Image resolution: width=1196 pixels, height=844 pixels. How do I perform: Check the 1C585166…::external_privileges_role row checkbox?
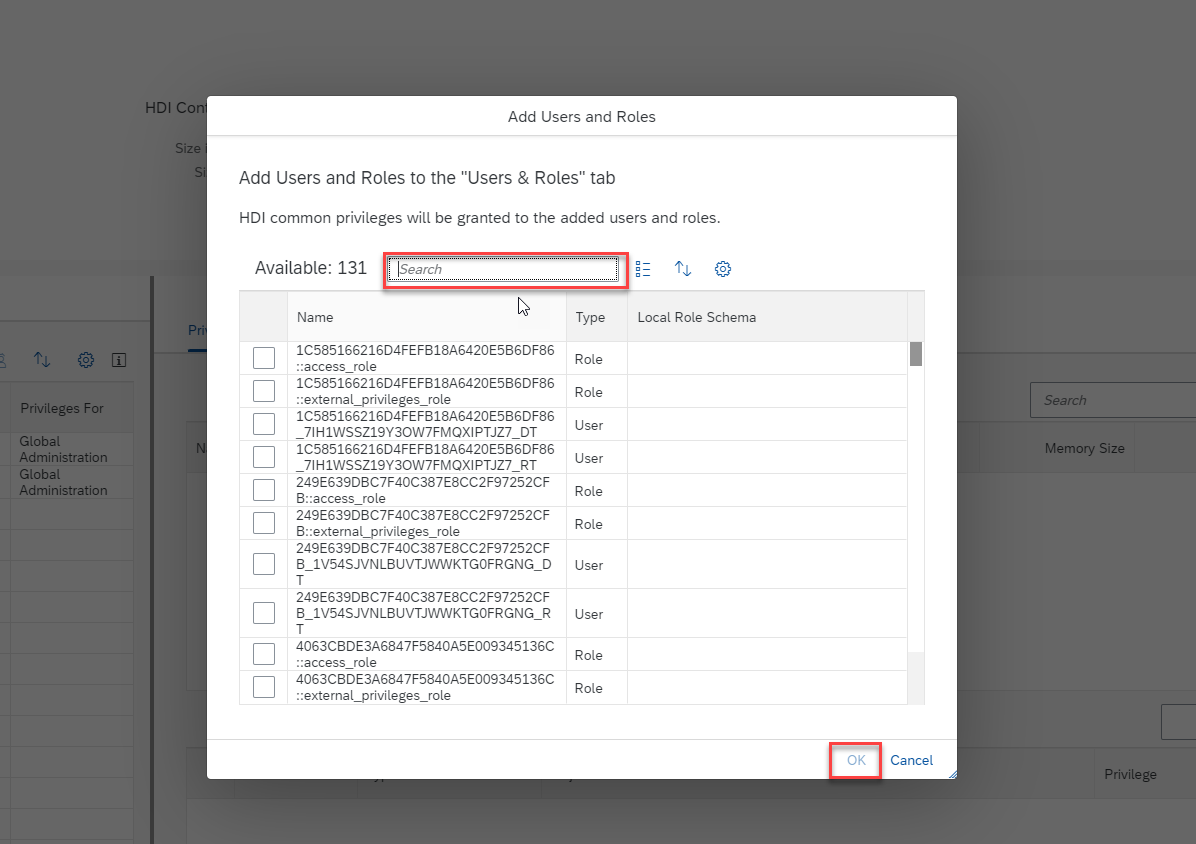264,391
